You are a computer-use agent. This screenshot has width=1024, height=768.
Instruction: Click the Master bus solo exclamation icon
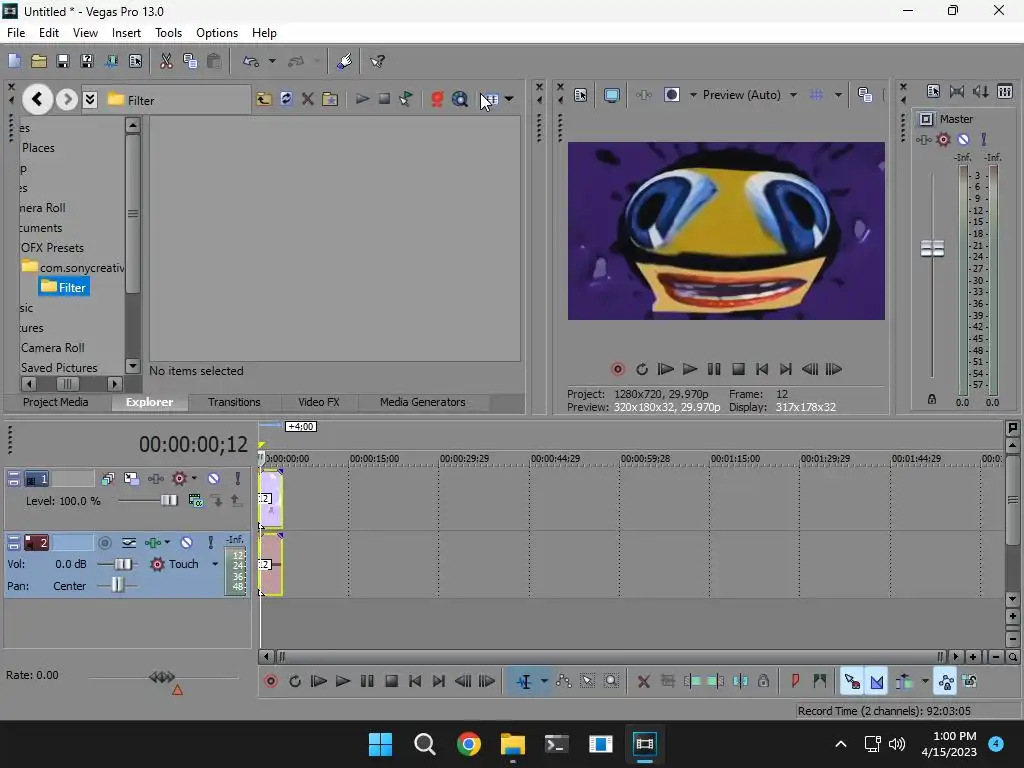(984, 139)
